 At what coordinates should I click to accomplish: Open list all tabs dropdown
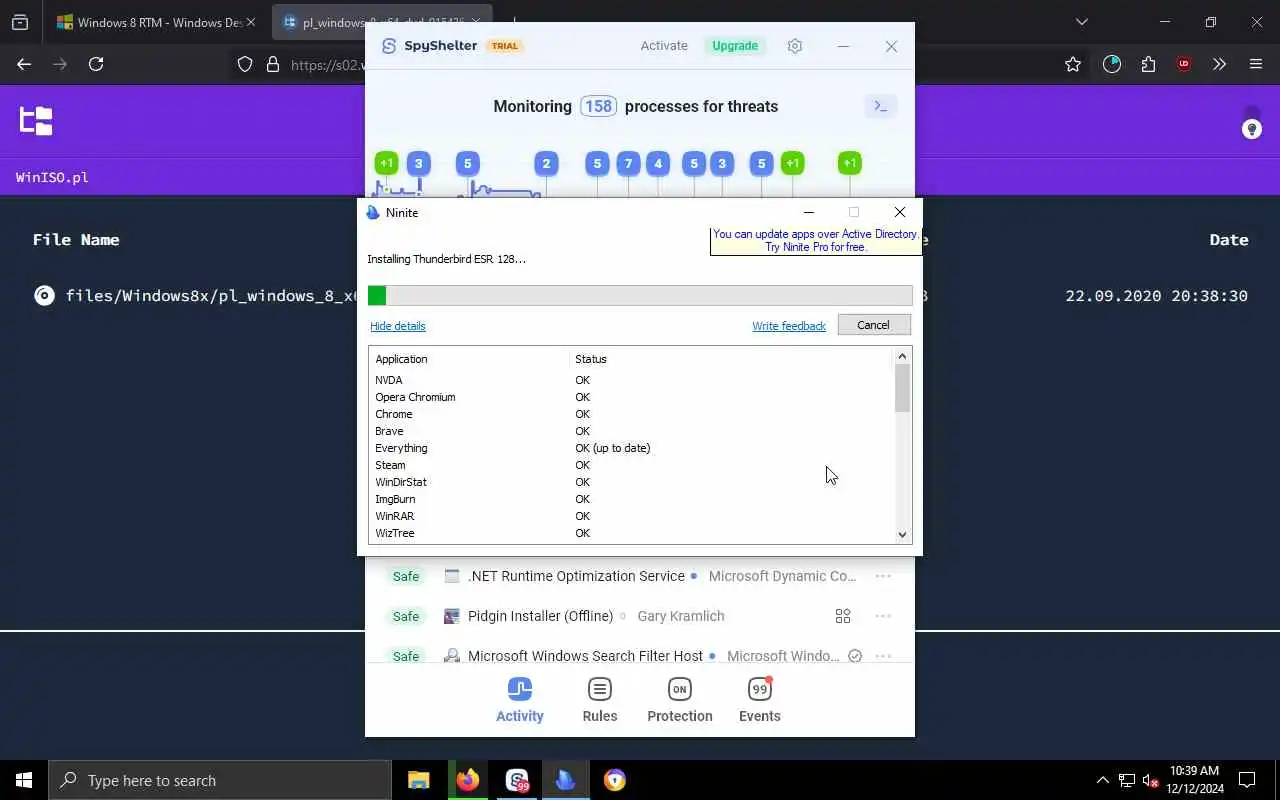pyautogui.click(x=1081, y=22)
